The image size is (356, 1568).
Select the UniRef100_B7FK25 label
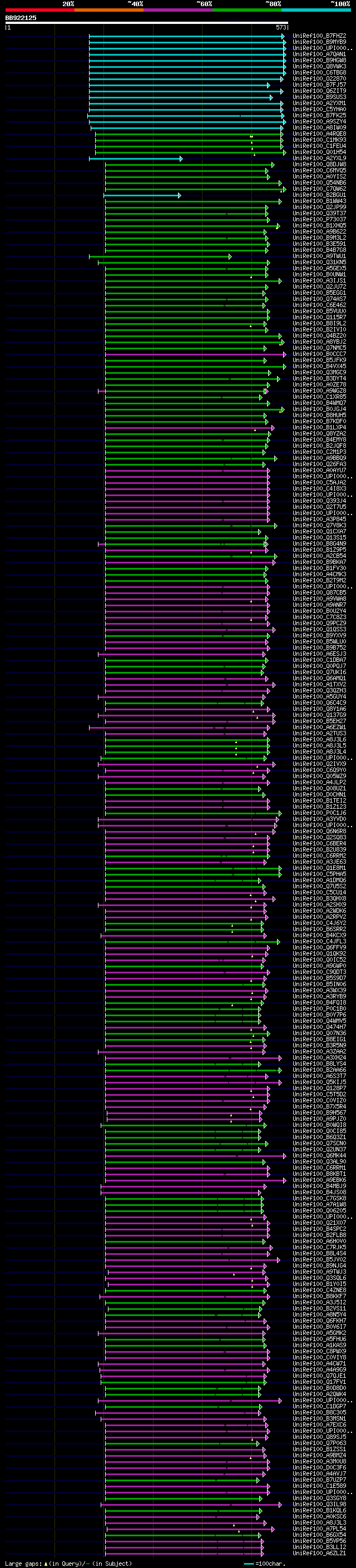tap(319, 115)
